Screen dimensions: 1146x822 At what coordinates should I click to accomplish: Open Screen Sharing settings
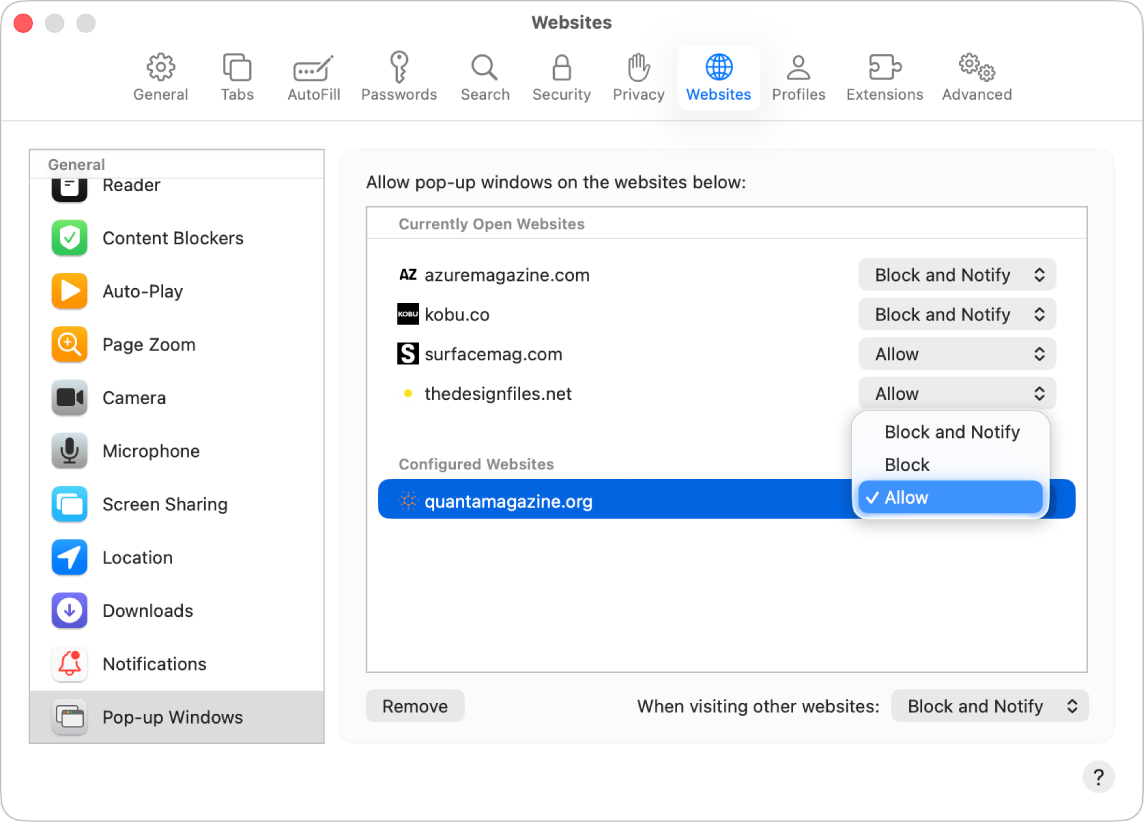[164, 505]
